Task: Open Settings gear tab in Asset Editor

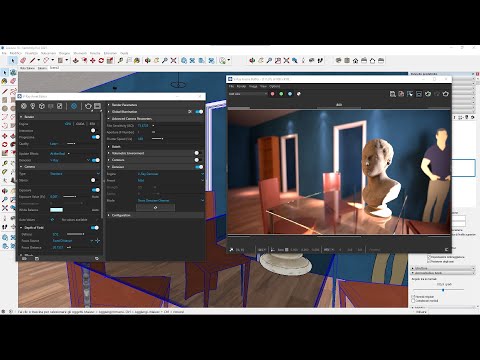Action: (74, 106)
